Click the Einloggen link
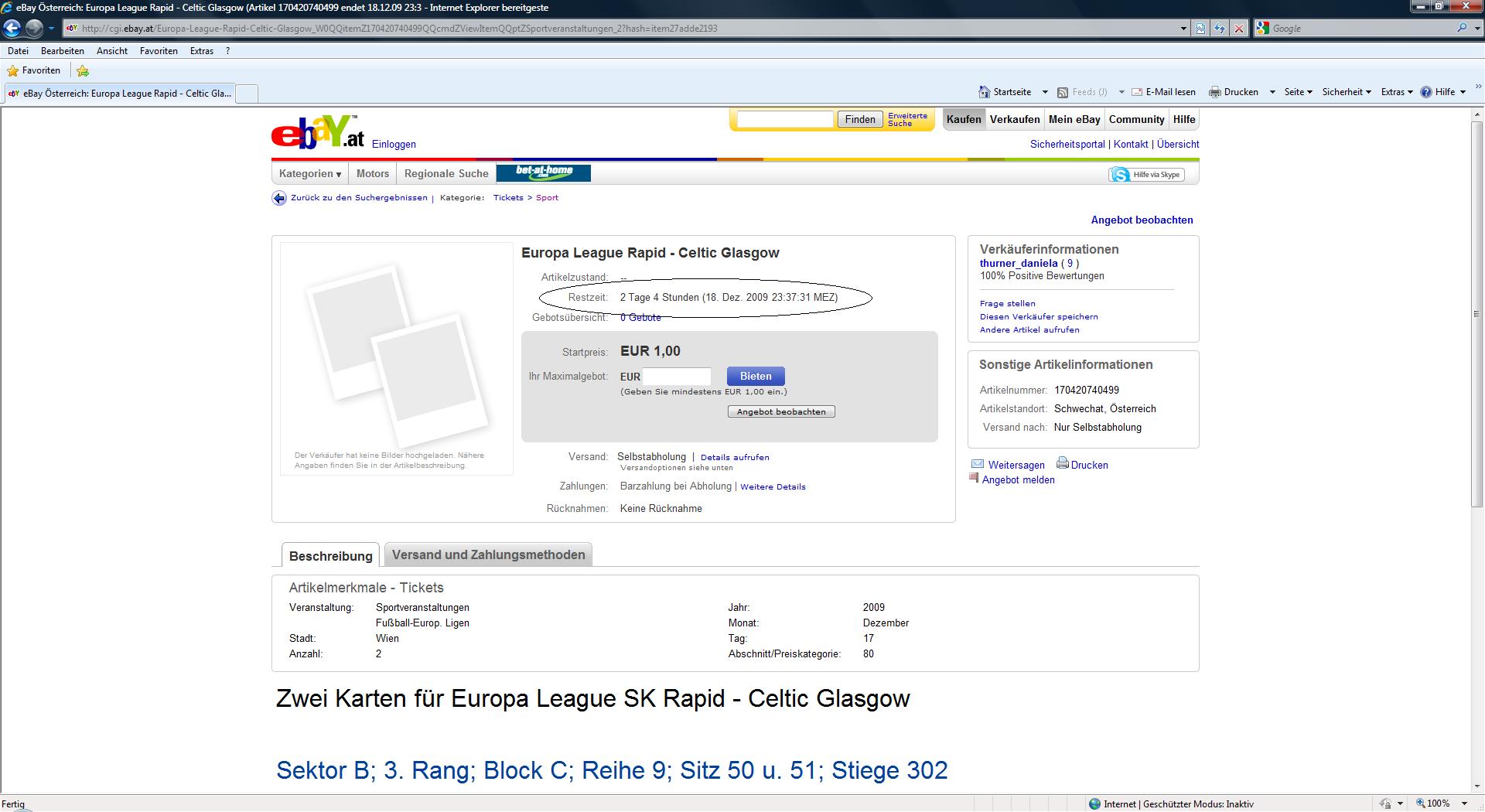The image size is (1485, 812). [394, 145]
